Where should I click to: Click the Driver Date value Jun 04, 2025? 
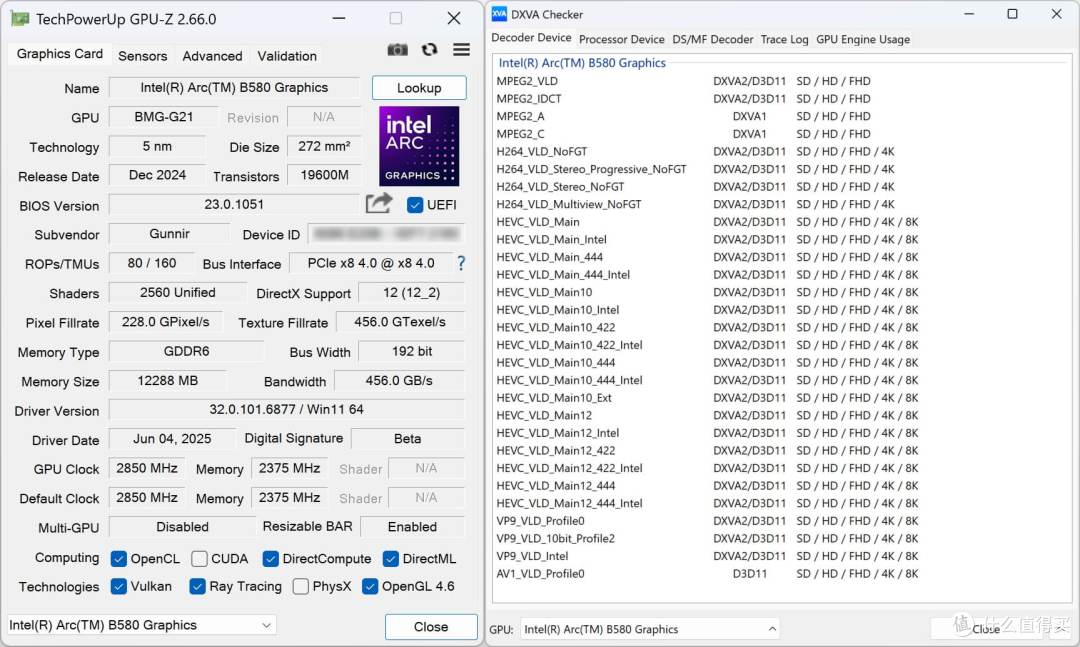(172, 438)
